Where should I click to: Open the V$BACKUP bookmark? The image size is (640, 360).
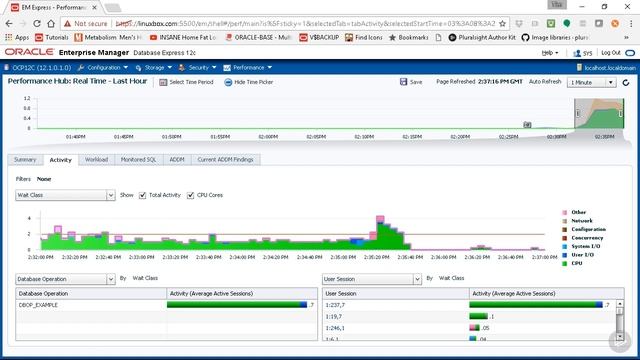[319, 38]
